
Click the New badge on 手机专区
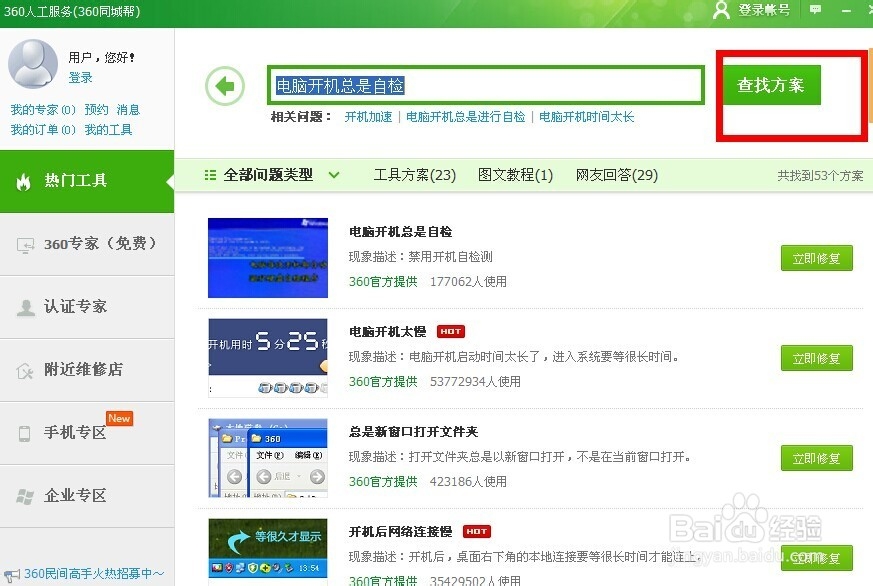[119, 418]
